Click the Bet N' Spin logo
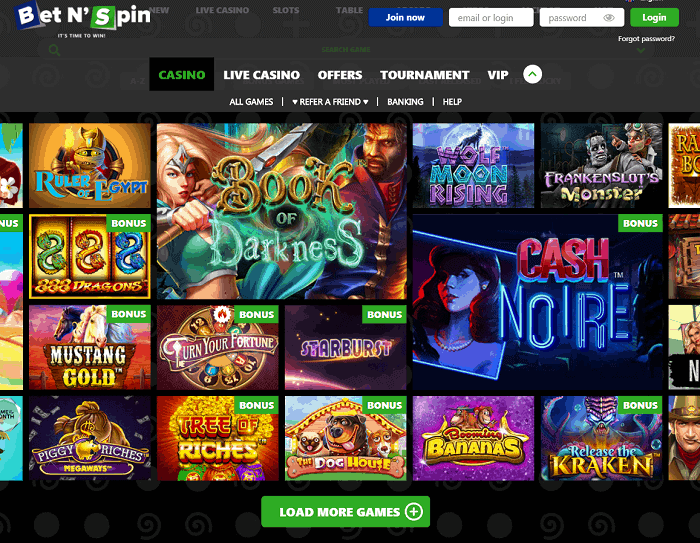The width and height of the screenshot is (700, 543). (x=83, y=19)
